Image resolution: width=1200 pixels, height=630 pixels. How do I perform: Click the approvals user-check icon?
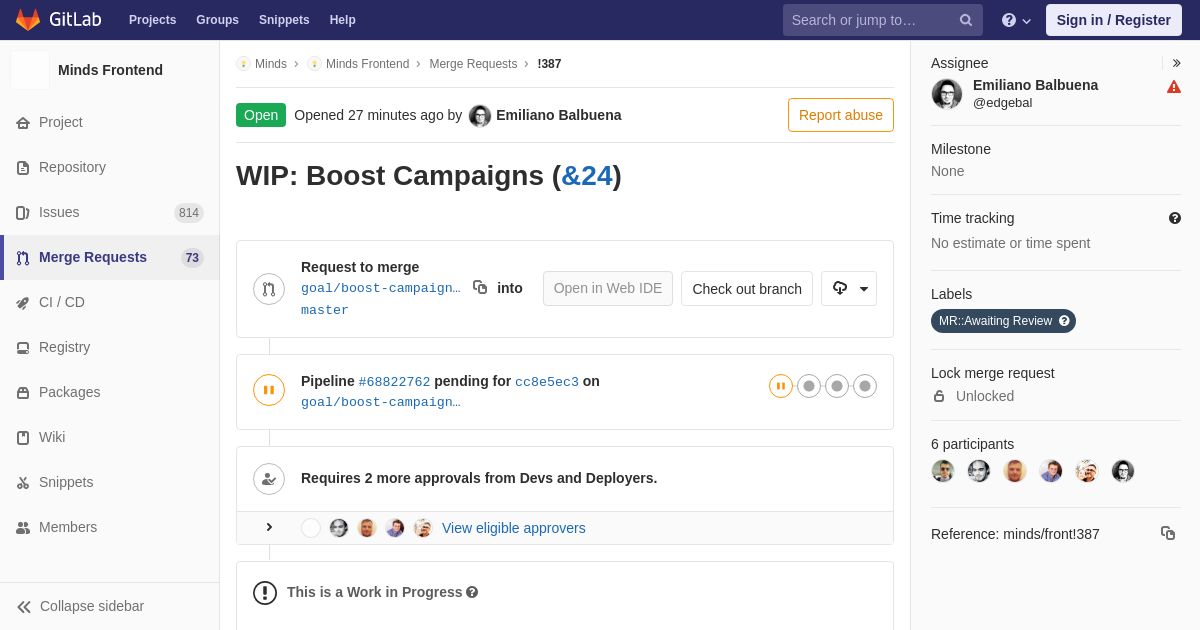pyautogui.click(x=269, y=479)
